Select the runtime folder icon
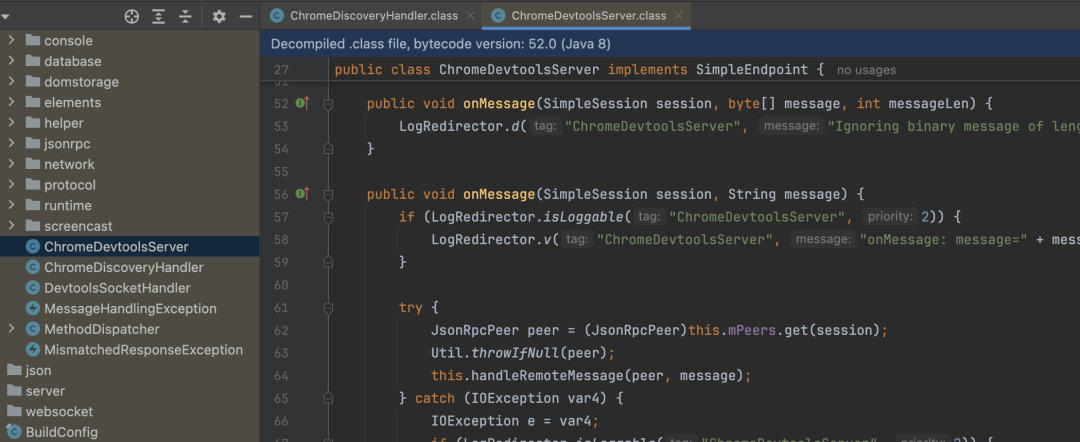The image size is (1080, 442). tap(32, 205)
